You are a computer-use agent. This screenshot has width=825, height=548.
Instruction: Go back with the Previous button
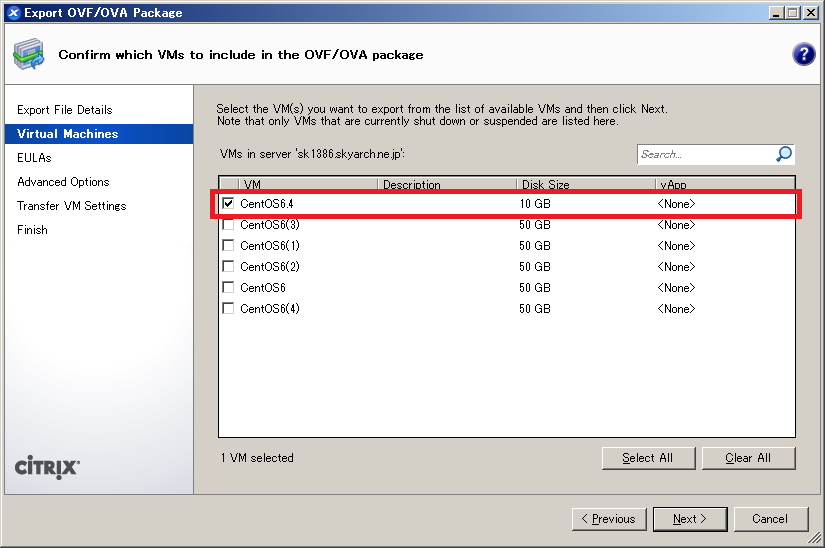click(609, 519)
